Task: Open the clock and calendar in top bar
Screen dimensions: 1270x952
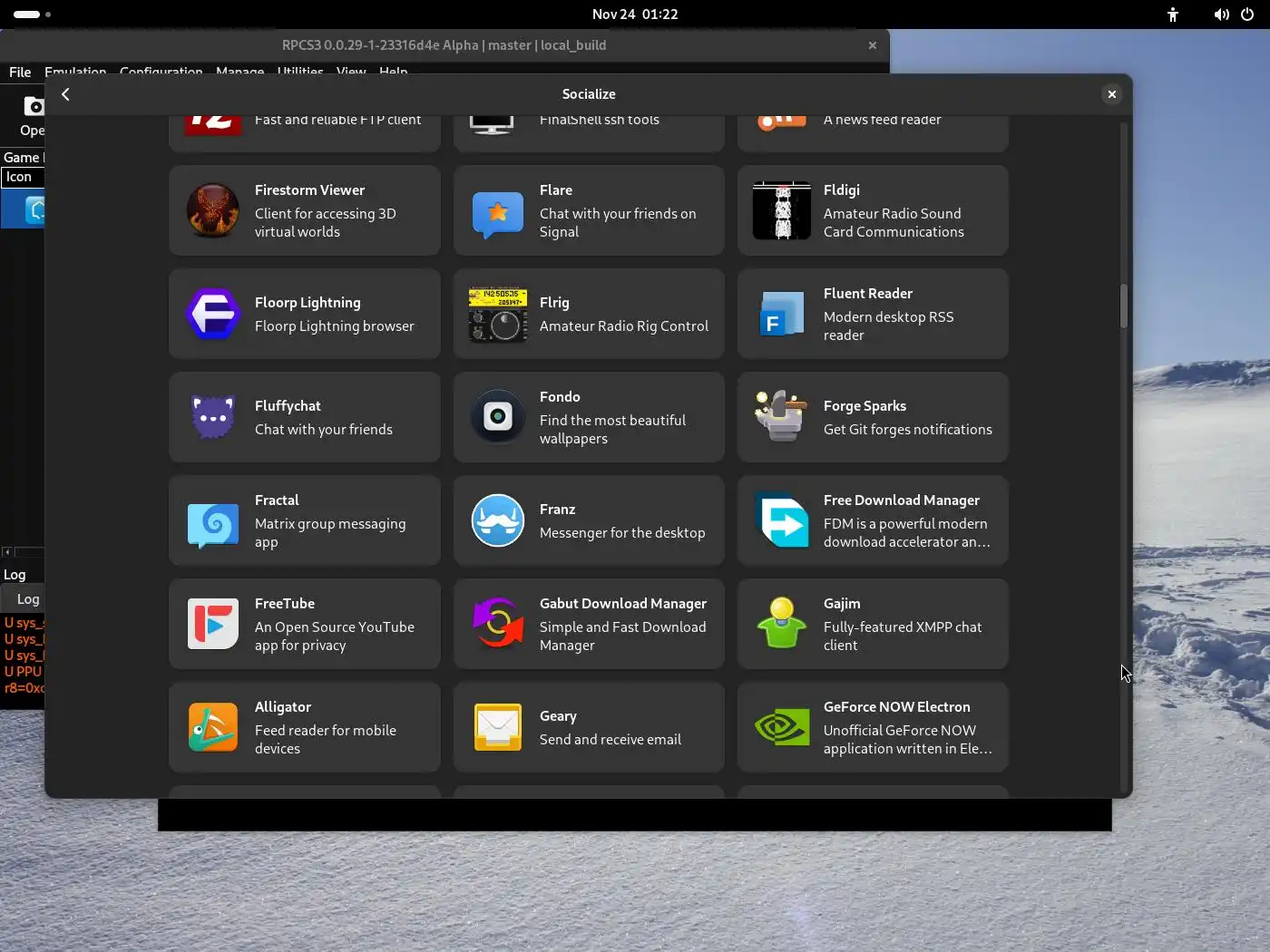Action: pos(635,15)
